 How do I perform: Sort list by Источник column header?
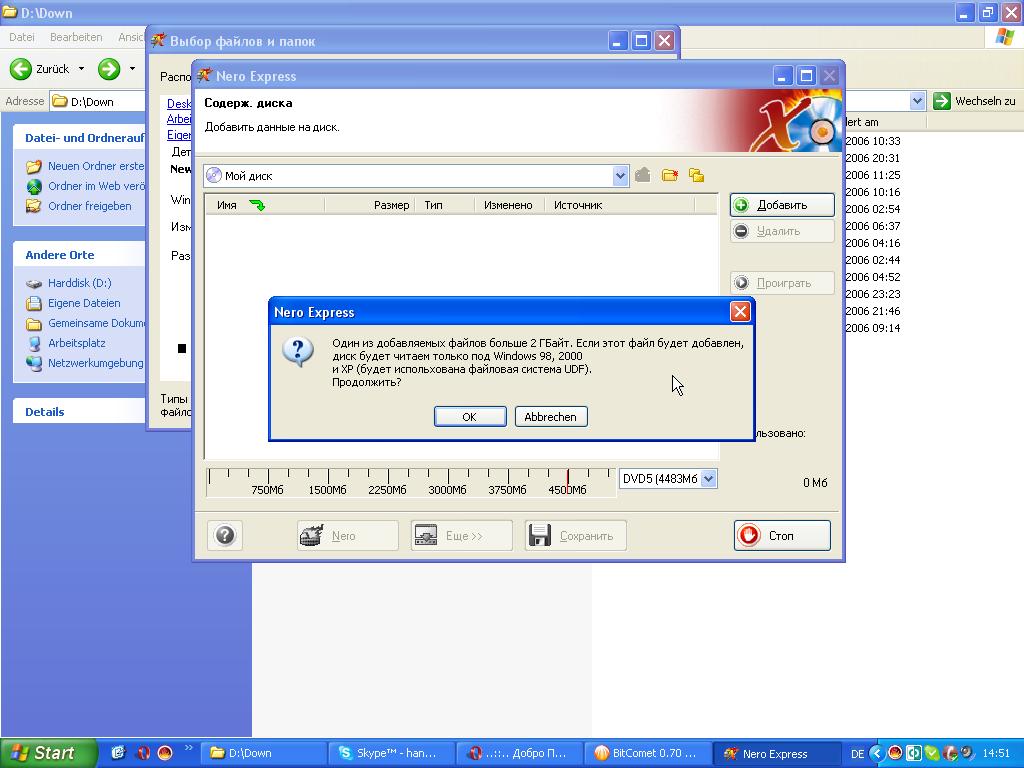tap(619, 205)
